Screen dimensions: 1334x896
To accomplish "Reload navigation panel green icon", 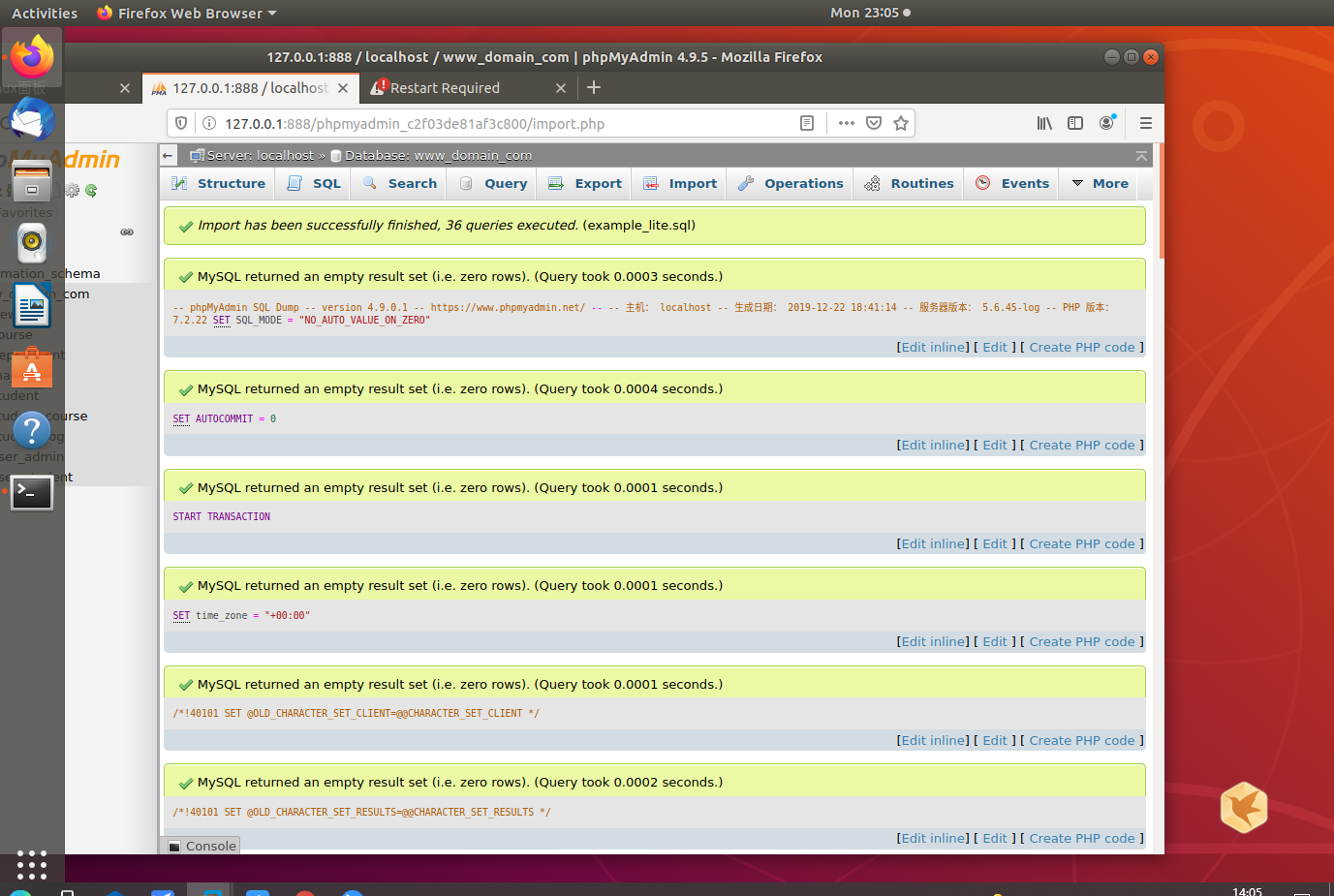I will pyautogui.click(x=91, y=190).
